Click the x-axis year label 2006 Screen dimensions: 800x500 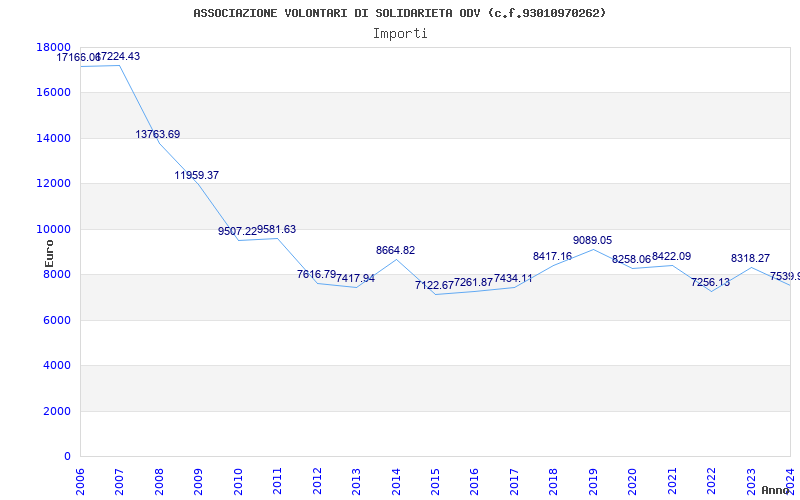[x=80, y=481]
